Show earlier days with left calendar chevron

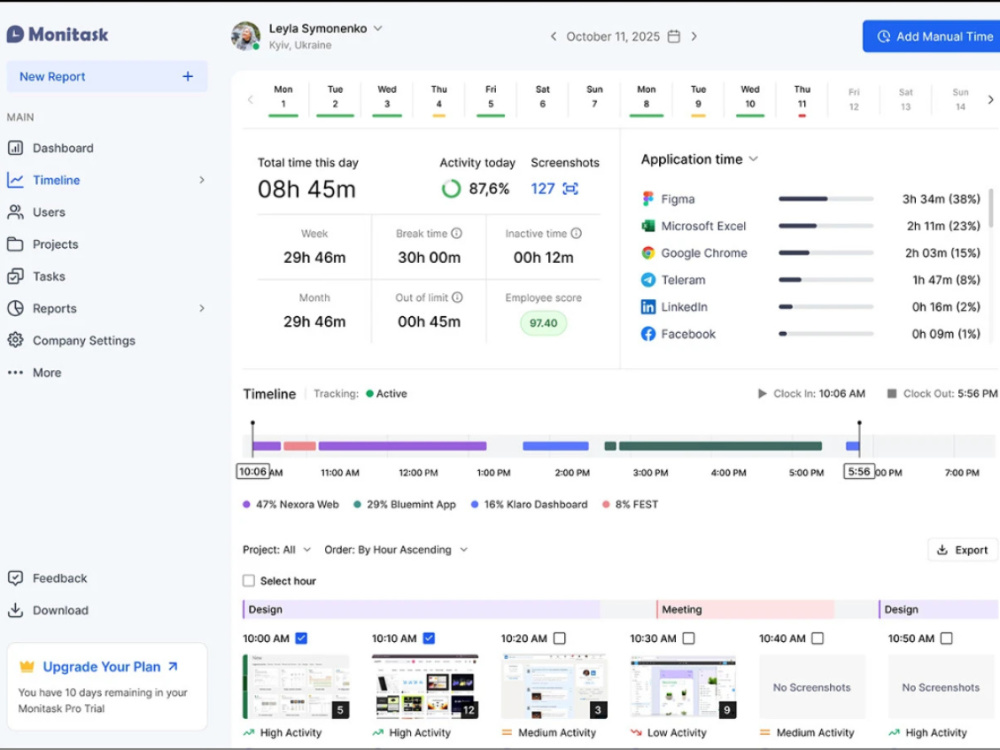pyautogui.click(x=250, y=99)
